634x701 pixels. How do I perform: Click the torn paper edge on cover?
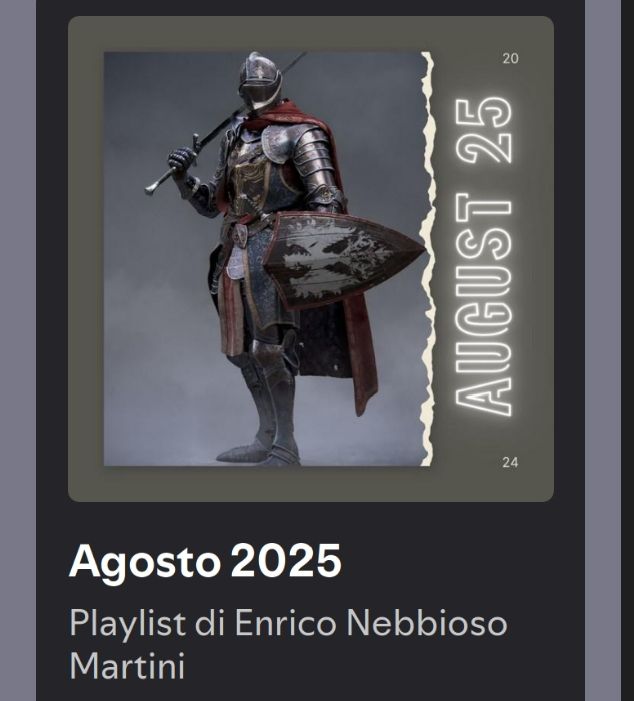[428, 259]
